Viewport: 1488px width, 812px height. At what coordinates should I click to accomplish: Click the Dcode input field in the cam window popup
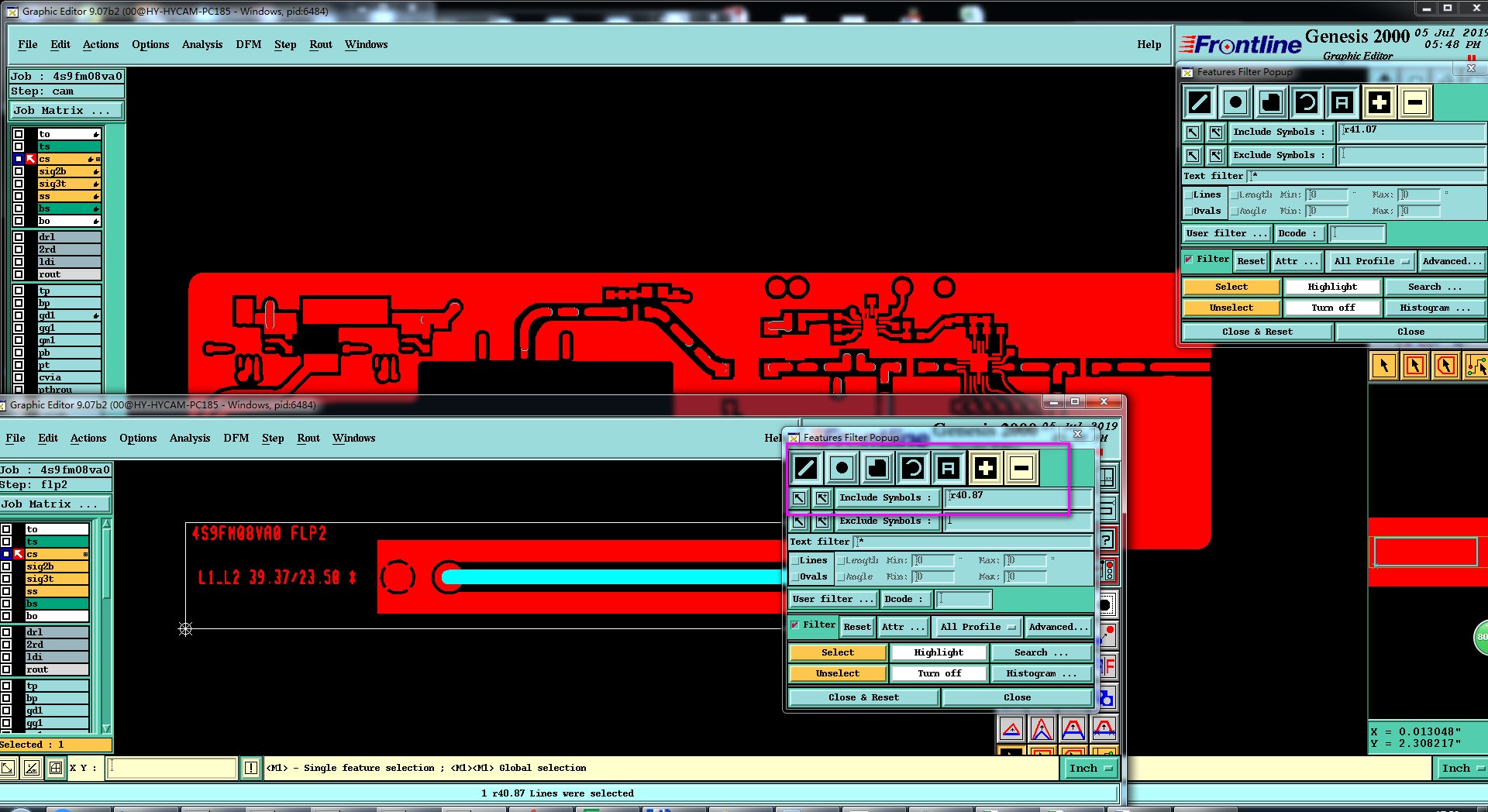pos(1357,233)
